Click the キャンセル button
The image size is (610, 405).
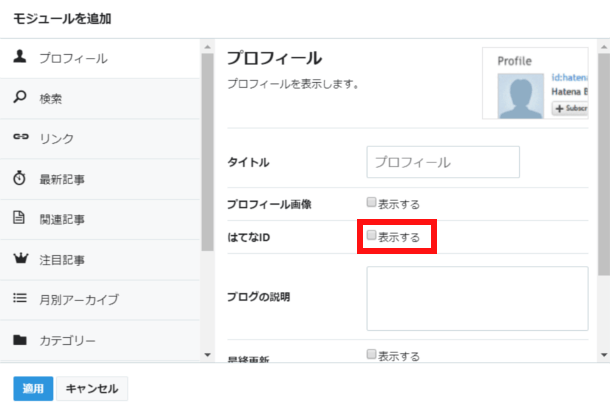[92, 388]
